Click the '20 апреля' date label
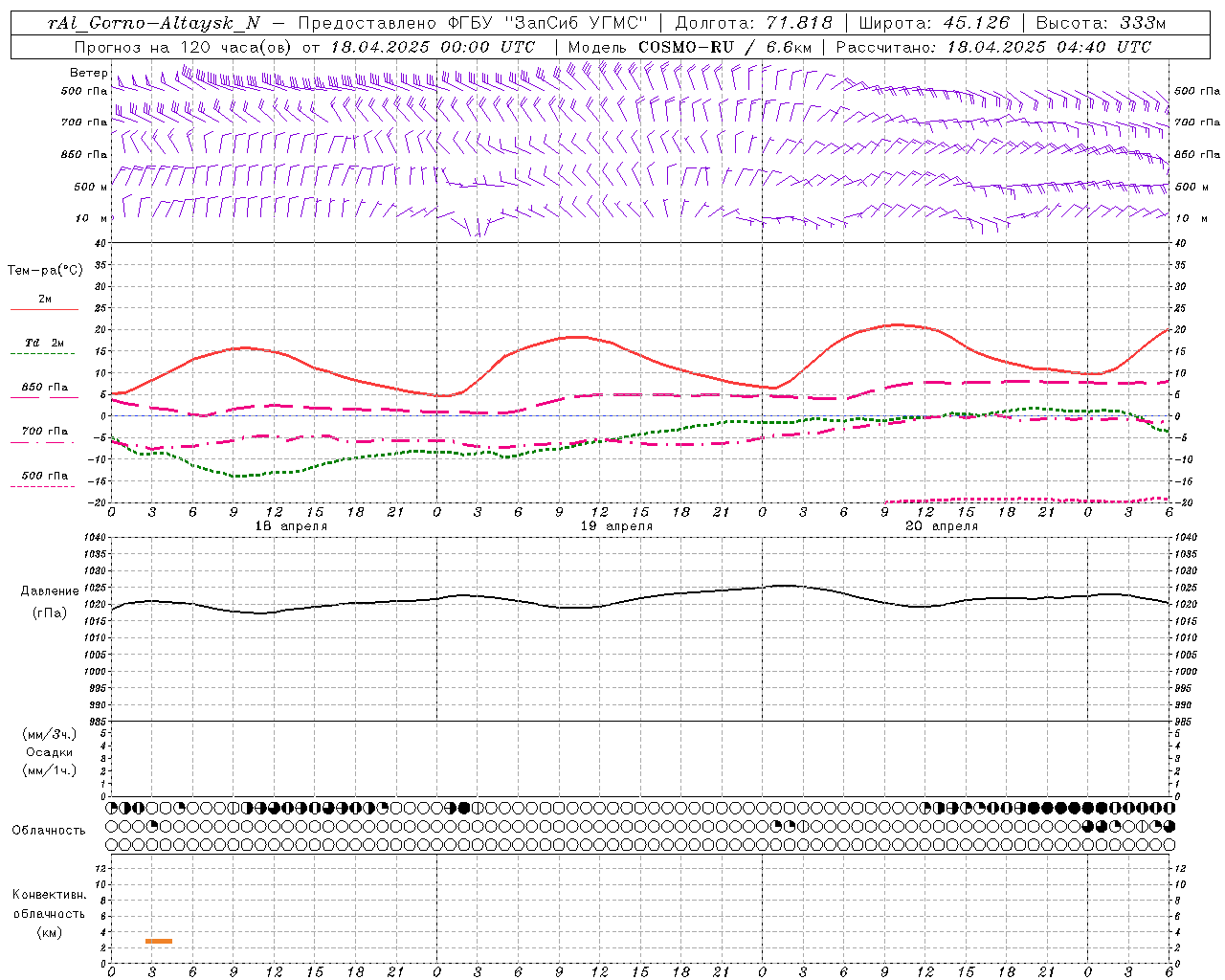1225x980 pixels. [942, 526]
